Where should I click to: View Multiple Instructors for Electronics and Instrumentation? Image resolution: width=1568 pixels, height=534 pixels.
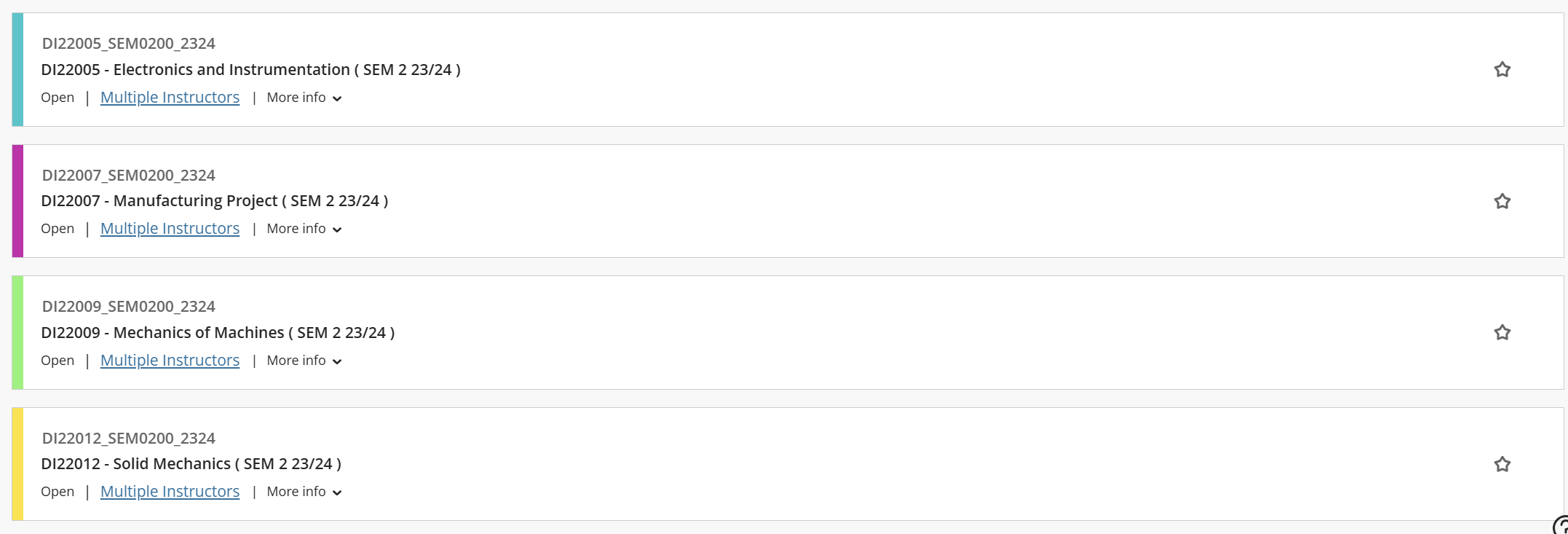170,98
